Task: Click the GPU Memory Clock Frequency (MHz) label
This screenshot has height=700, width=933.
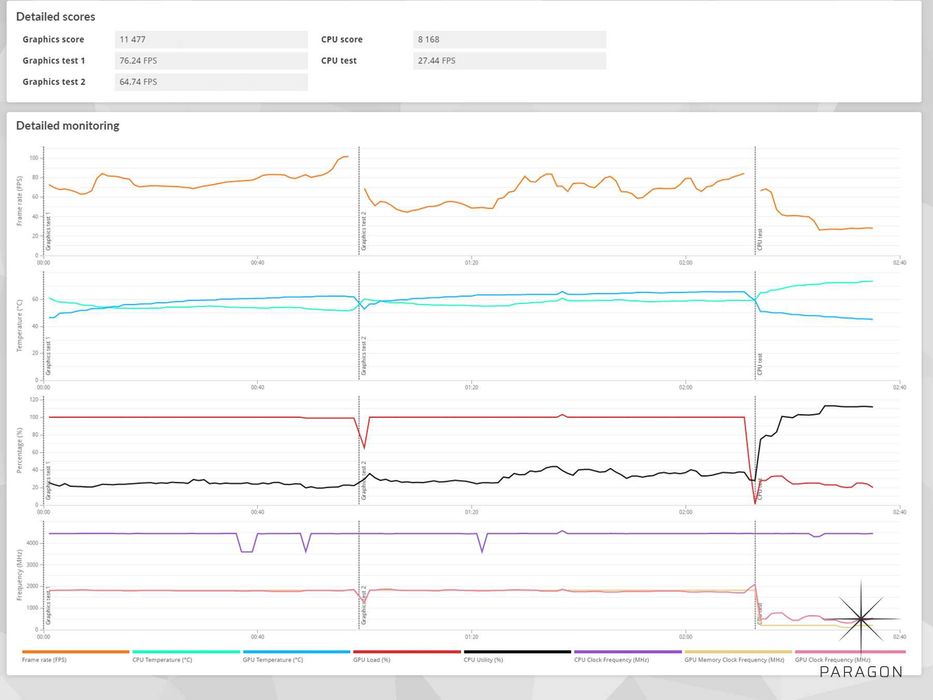Action: pyautogui.click(x=734, y=660)
